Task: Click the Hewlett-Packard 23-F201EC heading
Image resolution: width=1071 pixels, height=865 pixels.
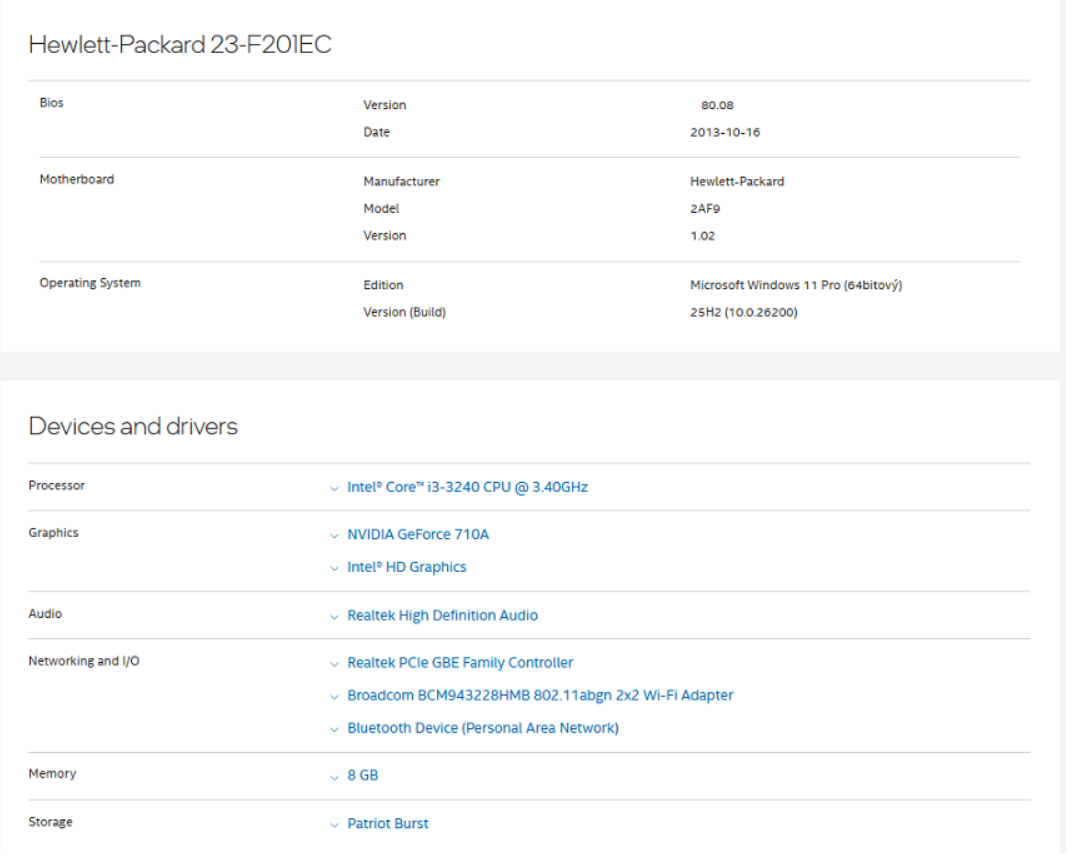Action: point(180,45)
